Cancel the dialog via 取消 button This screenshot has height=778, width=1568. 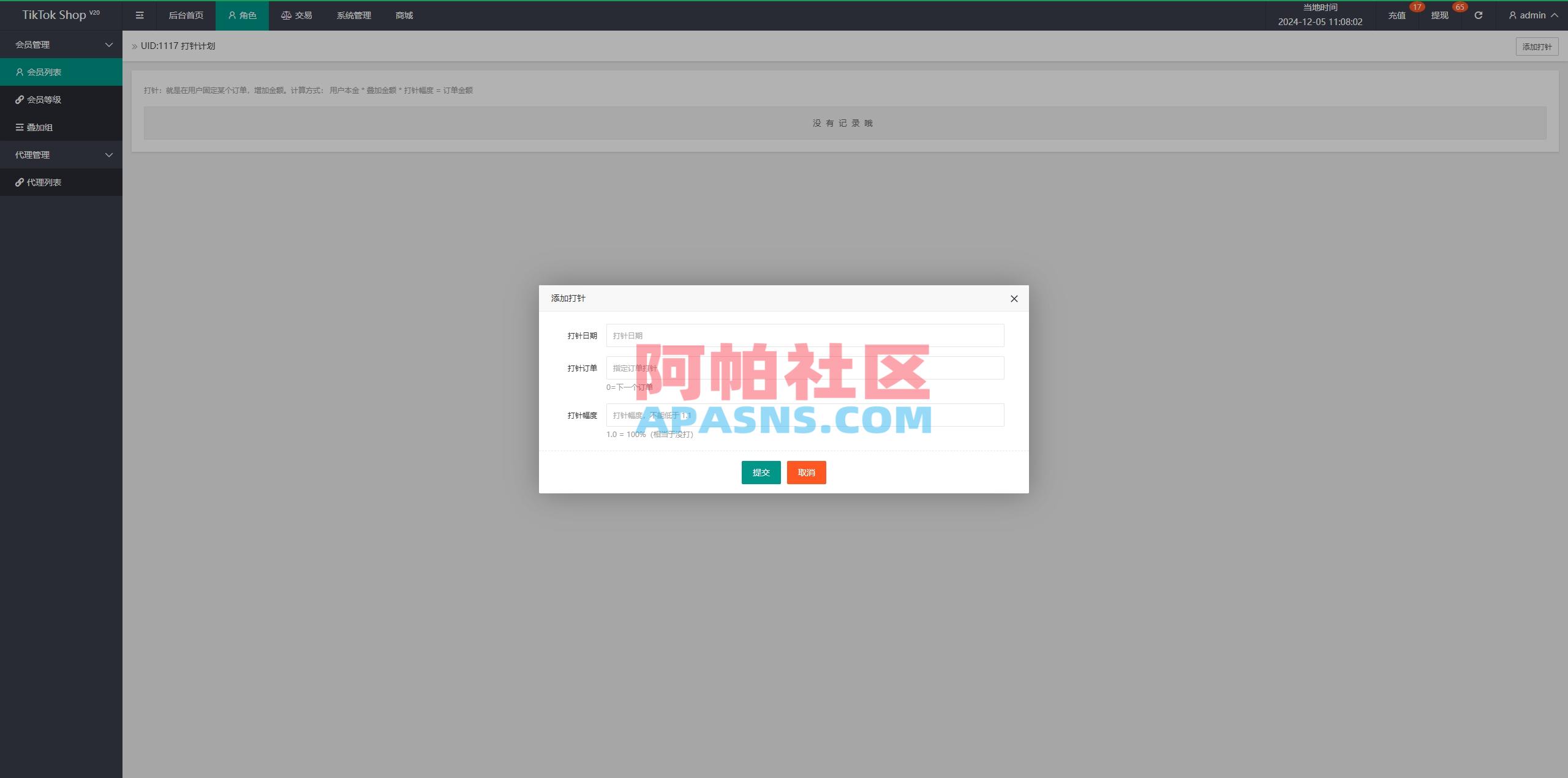(x=806, y=472)
